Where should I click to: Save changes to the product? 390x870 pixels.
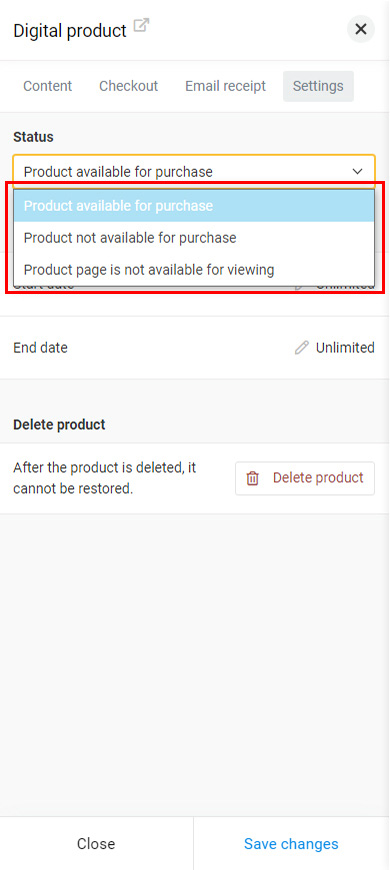point(291,844)
